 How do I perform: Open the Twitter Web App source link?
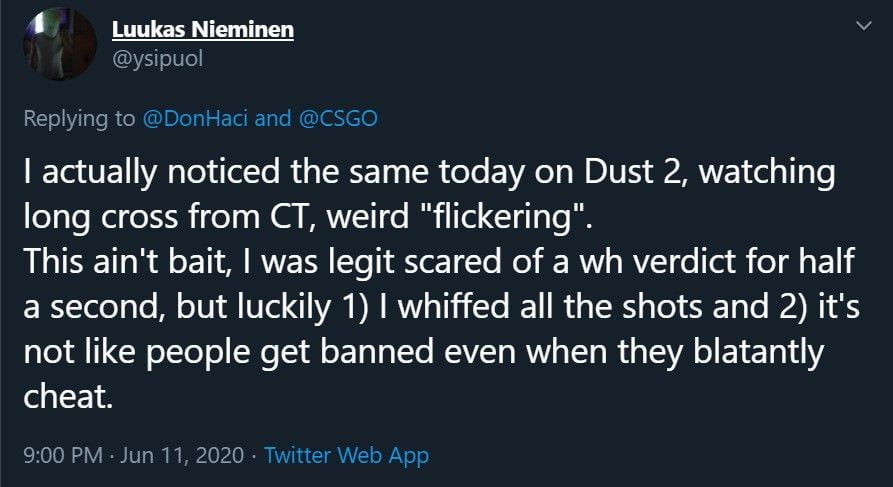click(x=346, y=456)
